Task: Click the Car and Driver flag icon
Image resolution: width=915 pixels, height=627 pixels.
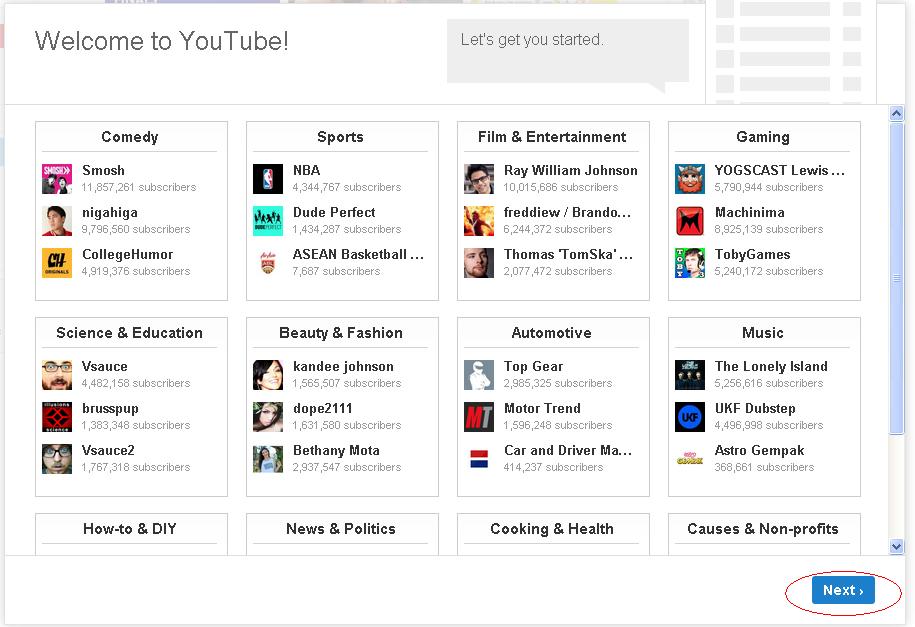Action: (478, 458)
